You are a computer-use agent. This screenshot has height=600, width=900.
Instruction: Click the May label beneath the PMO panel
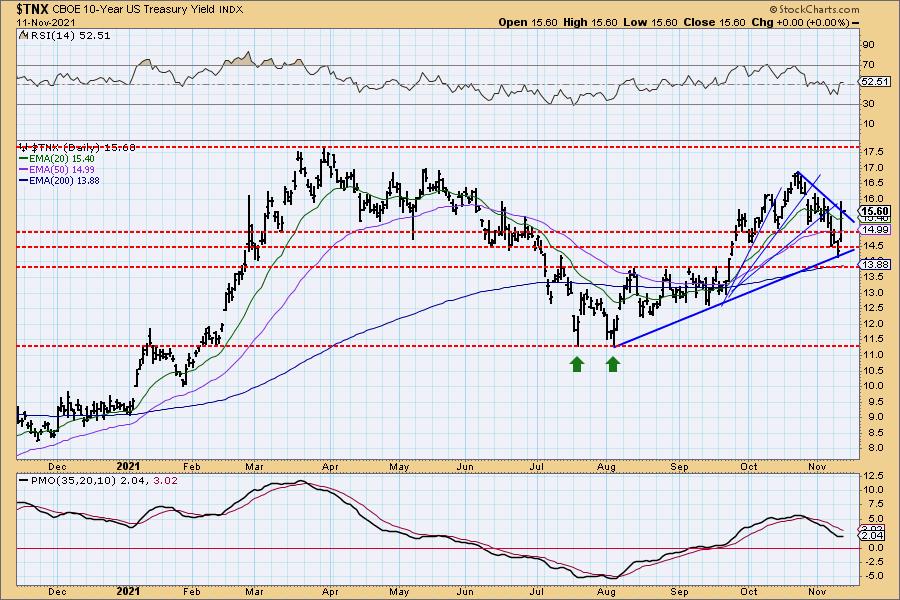point(399,592)
